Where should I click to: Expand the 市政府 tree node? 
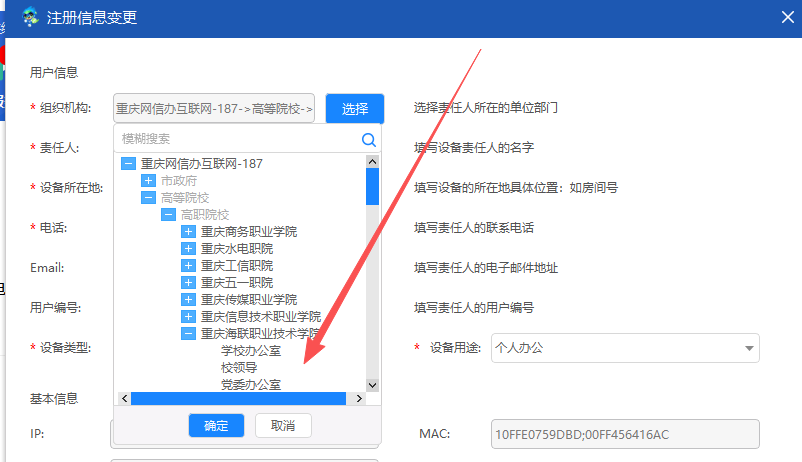click(148, 181)
